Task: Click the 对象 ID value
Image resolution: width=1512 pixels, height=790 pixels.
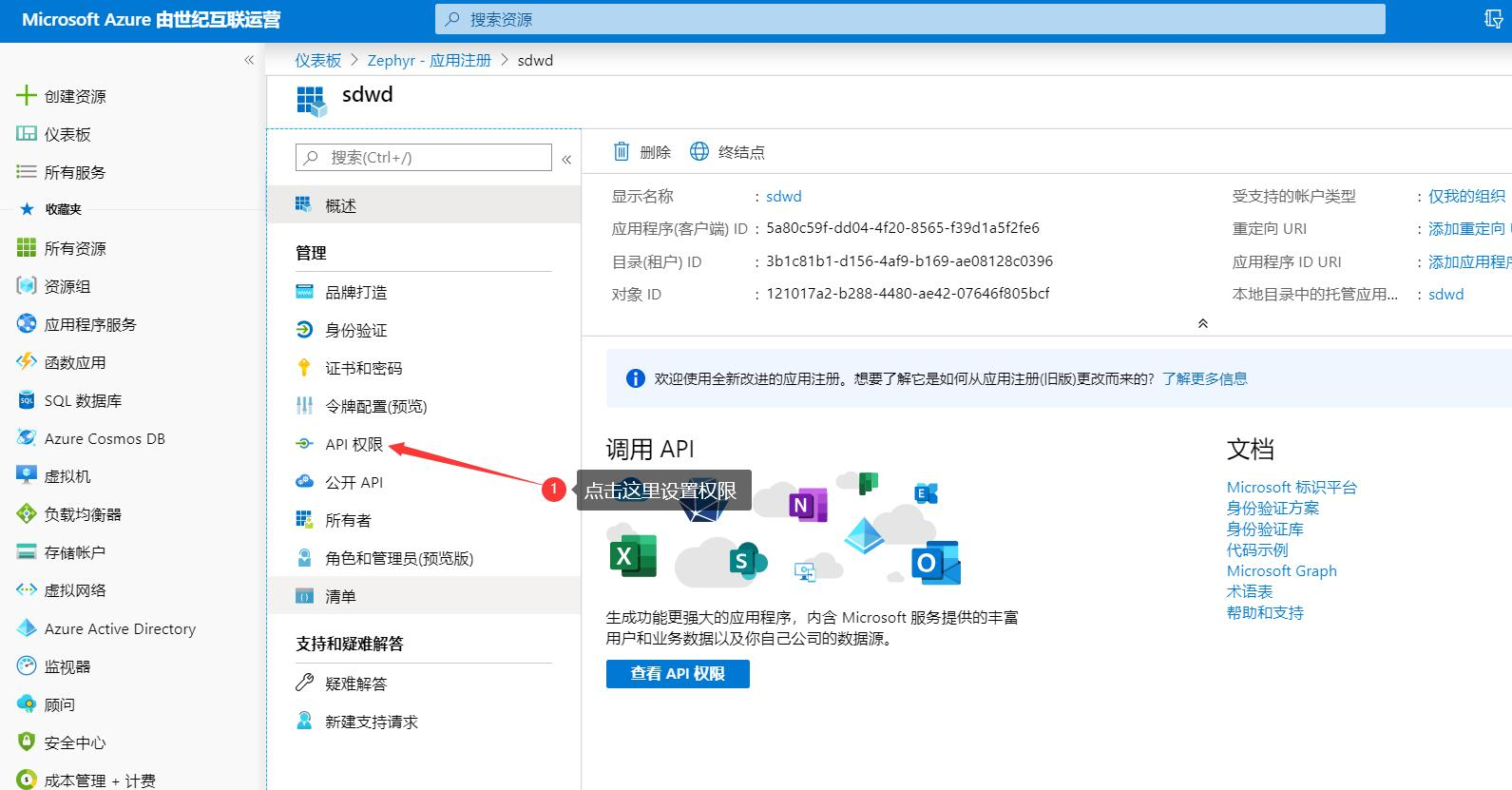Action: (908, 293)
